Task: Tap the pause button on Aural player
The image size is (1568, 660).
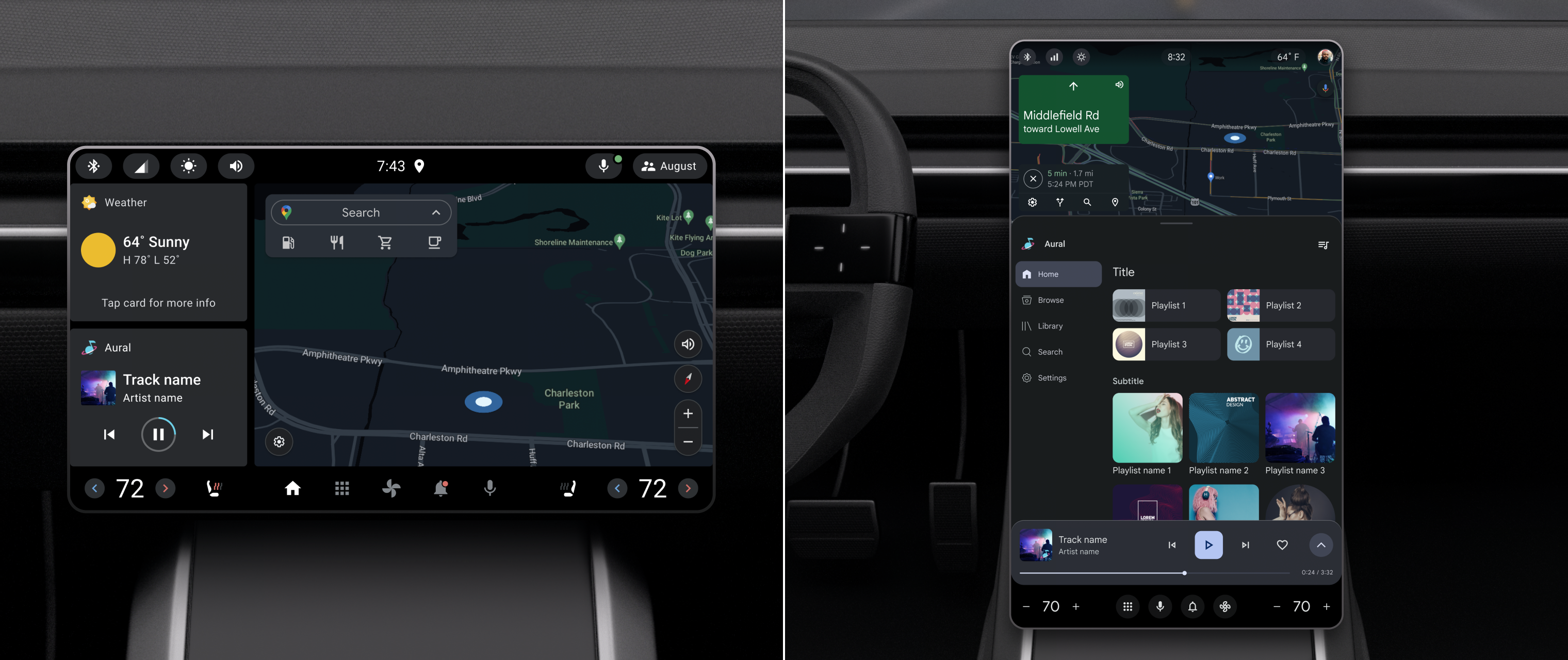Action: pos(159,433)
